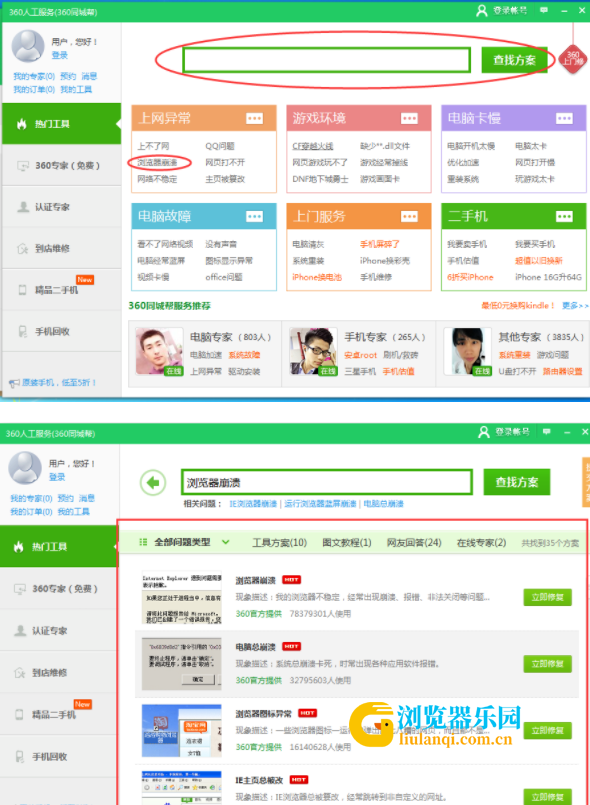Open 其他专家 (3835人) photo thumbnail

(467, 352)
